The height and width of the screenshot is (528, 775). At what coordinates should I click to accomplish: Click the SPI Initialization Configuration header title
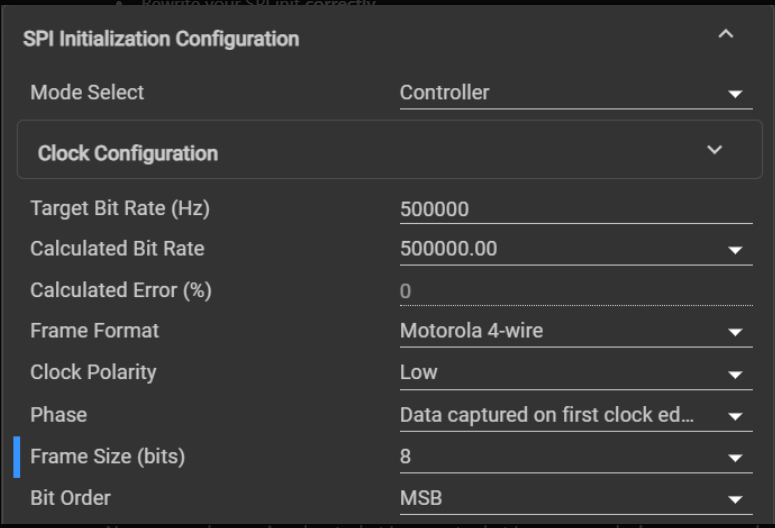[x=161, y=39]
